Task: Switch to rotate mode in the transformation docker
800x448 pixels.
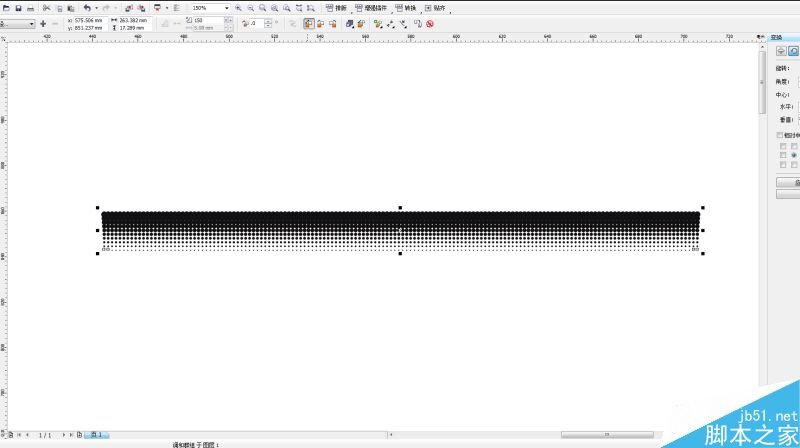Action: point(793,51)
